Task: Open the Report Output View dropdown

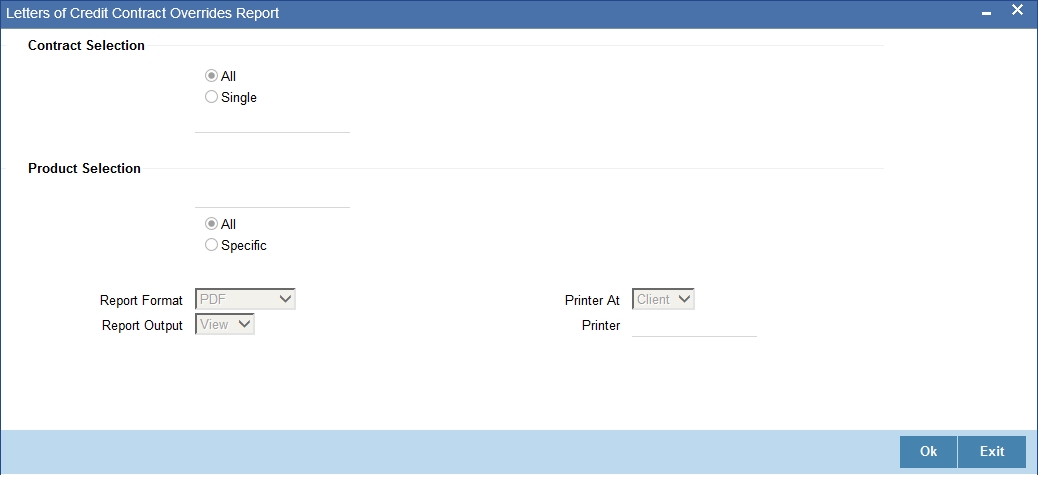Action: [x=225, y=324]
